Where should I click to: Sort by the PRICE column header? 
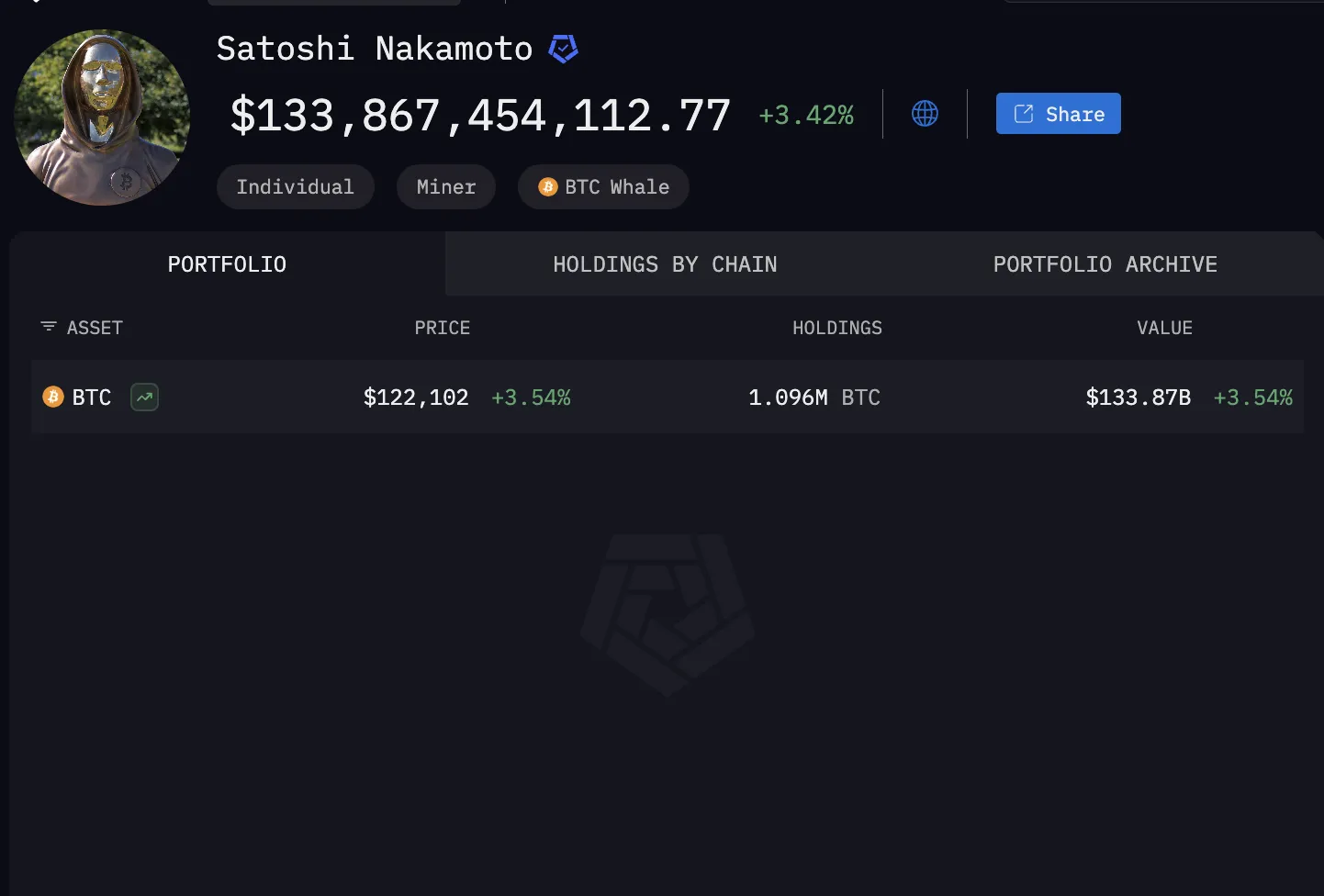pyautogui.click(x=442, y=327)
